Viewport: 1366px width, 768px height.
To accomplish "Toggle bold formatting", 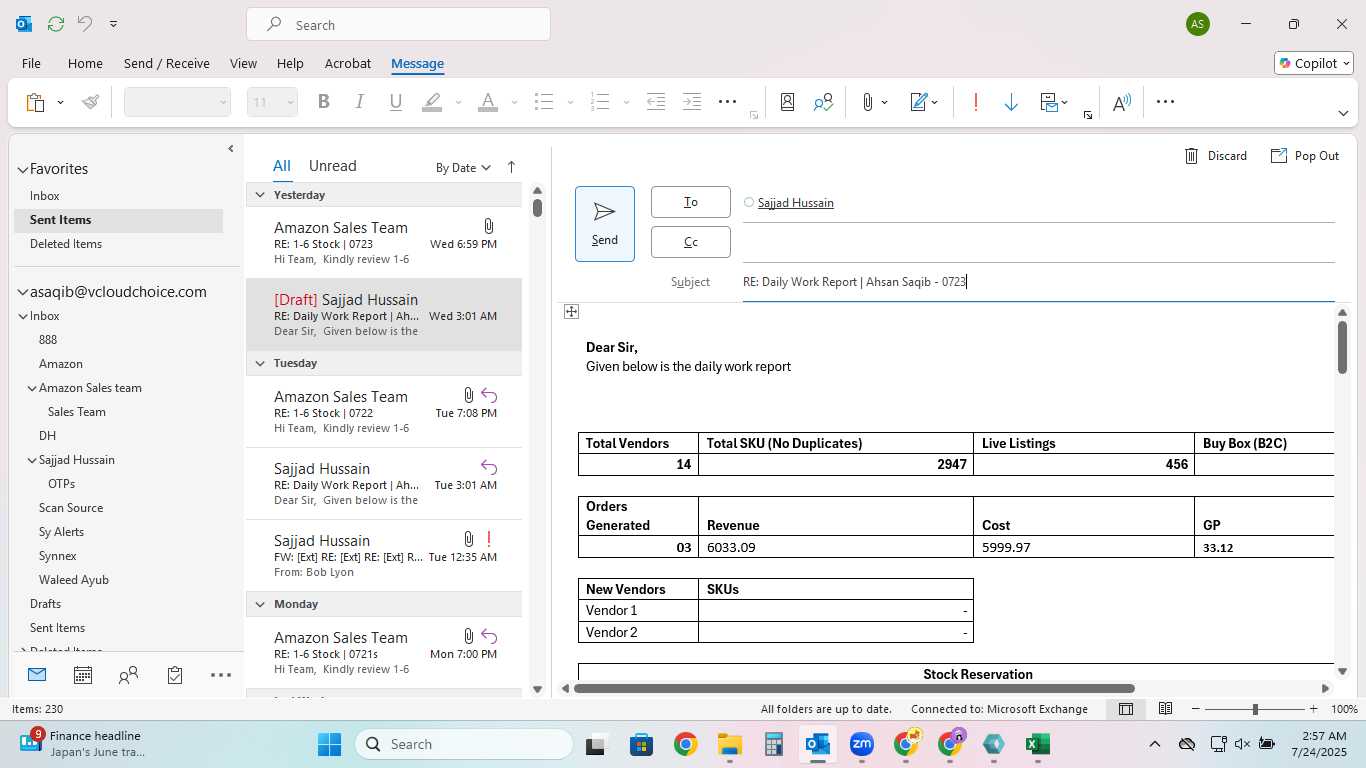I will 323,102.
